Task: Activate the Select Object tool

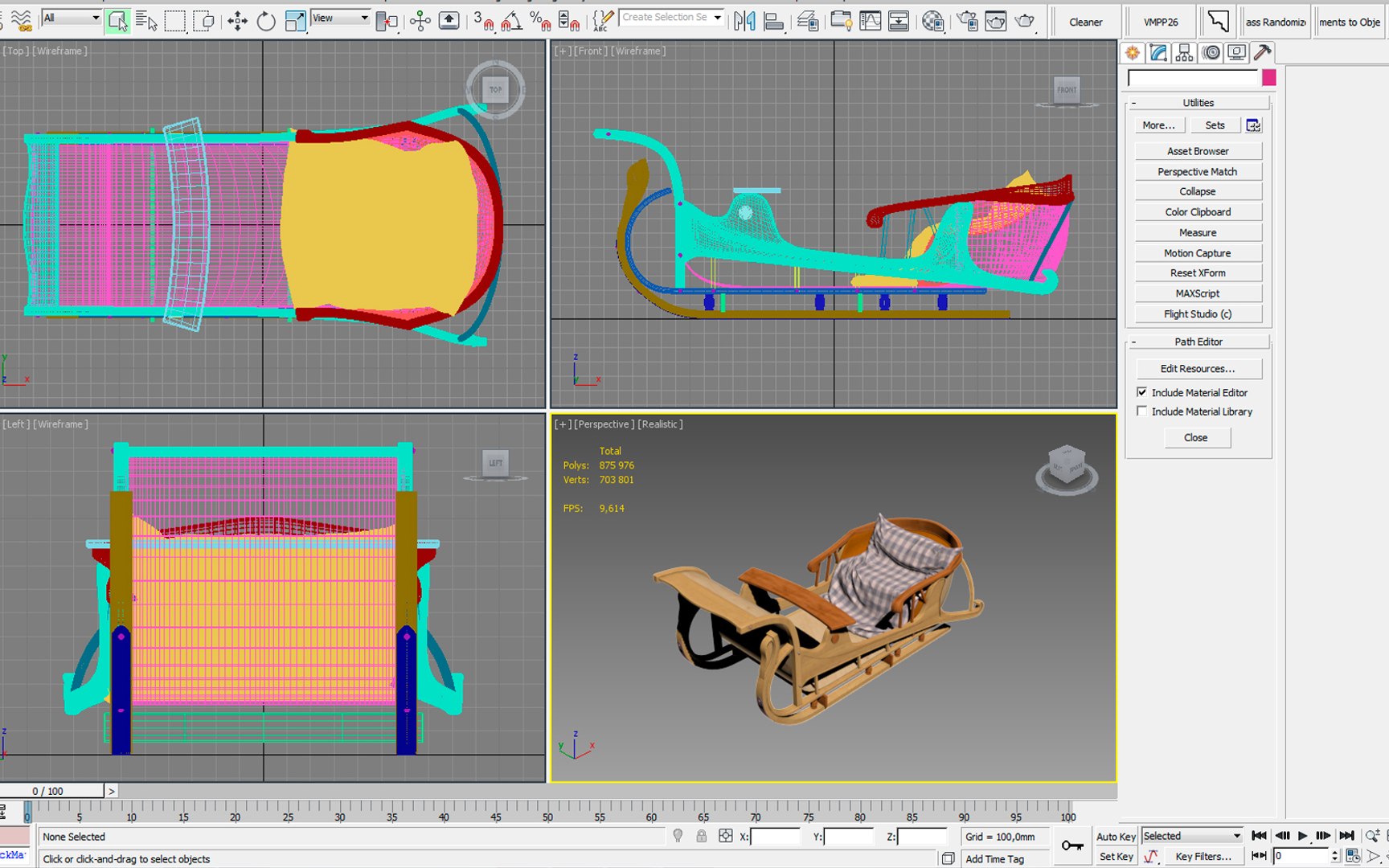Action: (x=117, y=21)
